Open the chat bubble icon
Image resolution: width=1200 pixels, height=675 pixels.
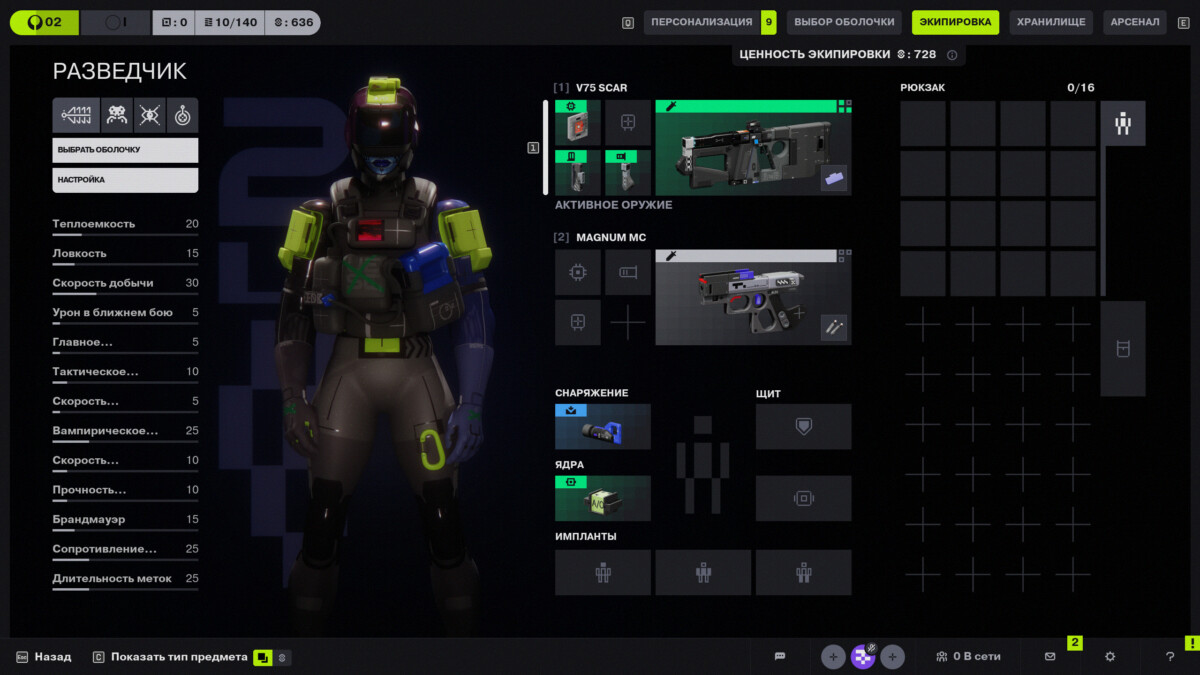pos(780,657)
